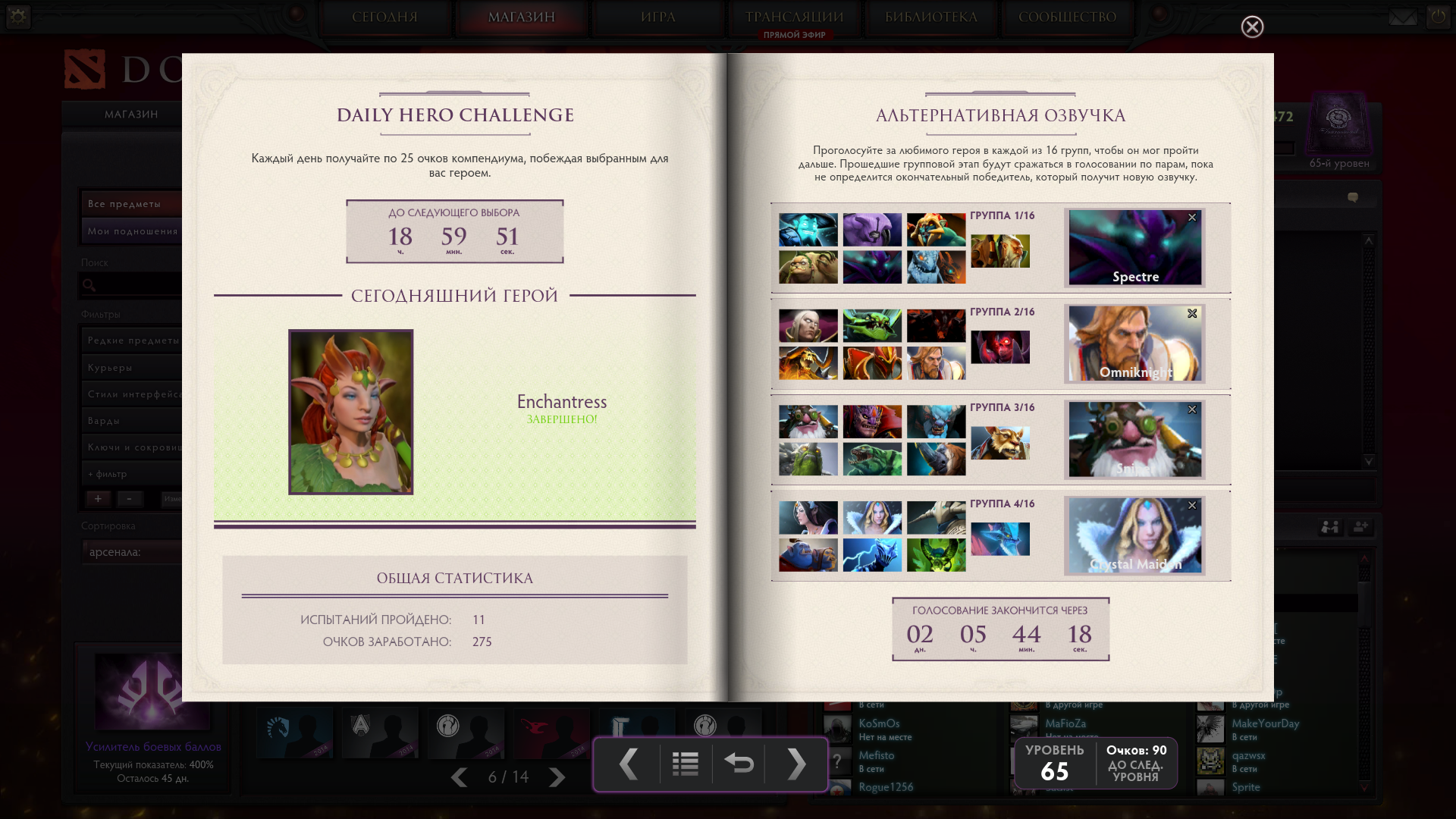The height and width of the screenshot is (819, 1456).
Task: Turn to the next compendium page
Action: (x=795, y=764)
